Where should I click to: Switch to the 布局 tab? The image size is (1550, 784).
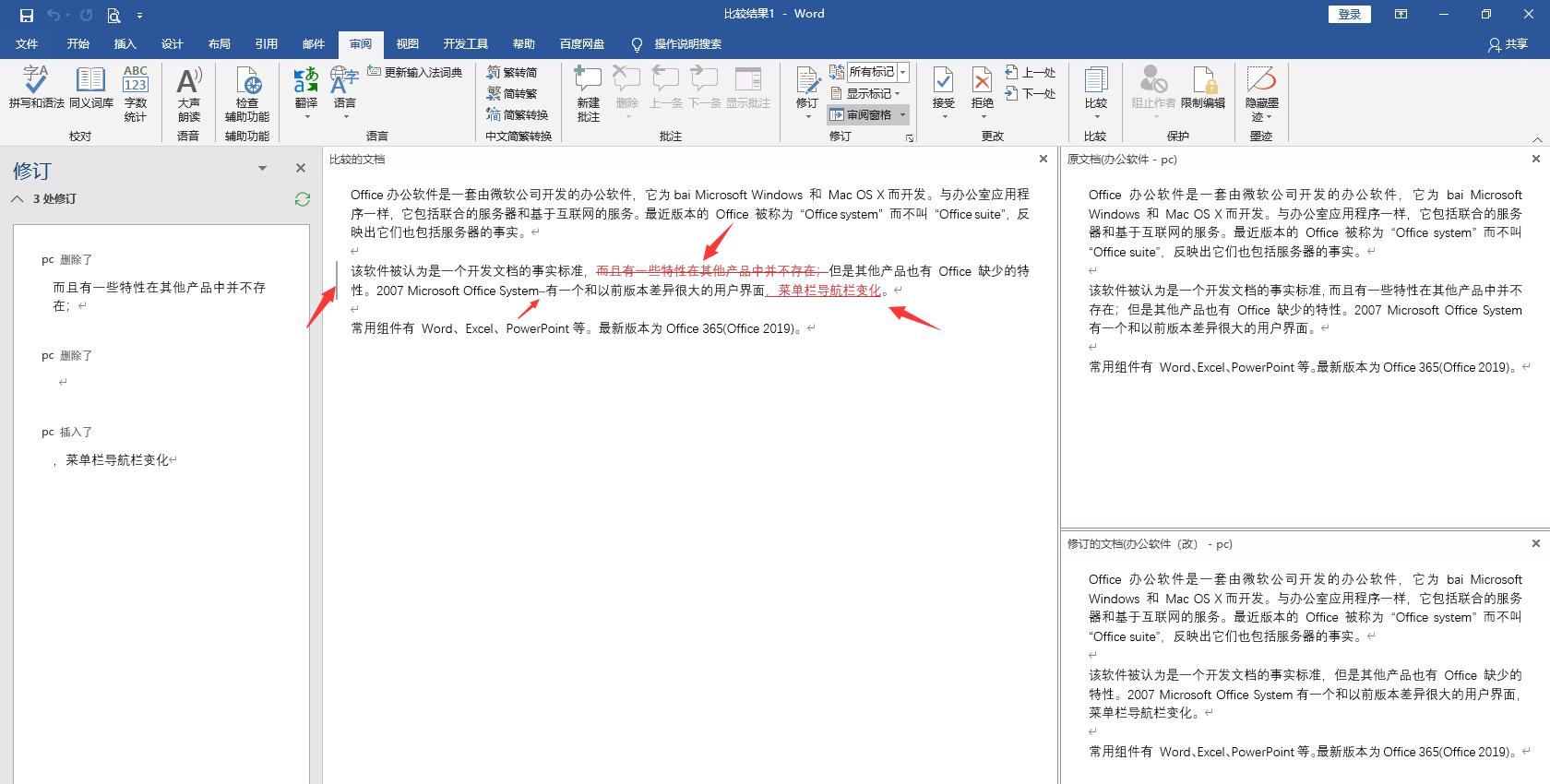tap(219, 44)
